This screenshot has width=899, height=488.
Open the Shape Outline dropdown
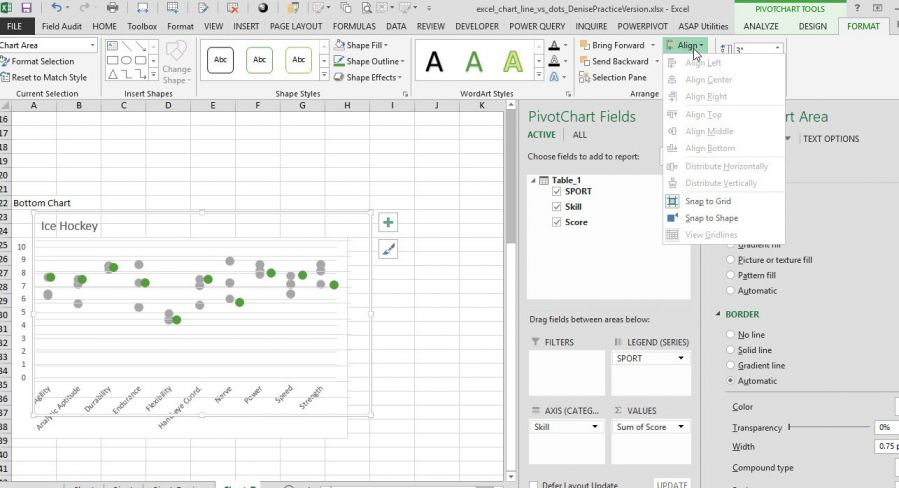click(x=369, y=61)
